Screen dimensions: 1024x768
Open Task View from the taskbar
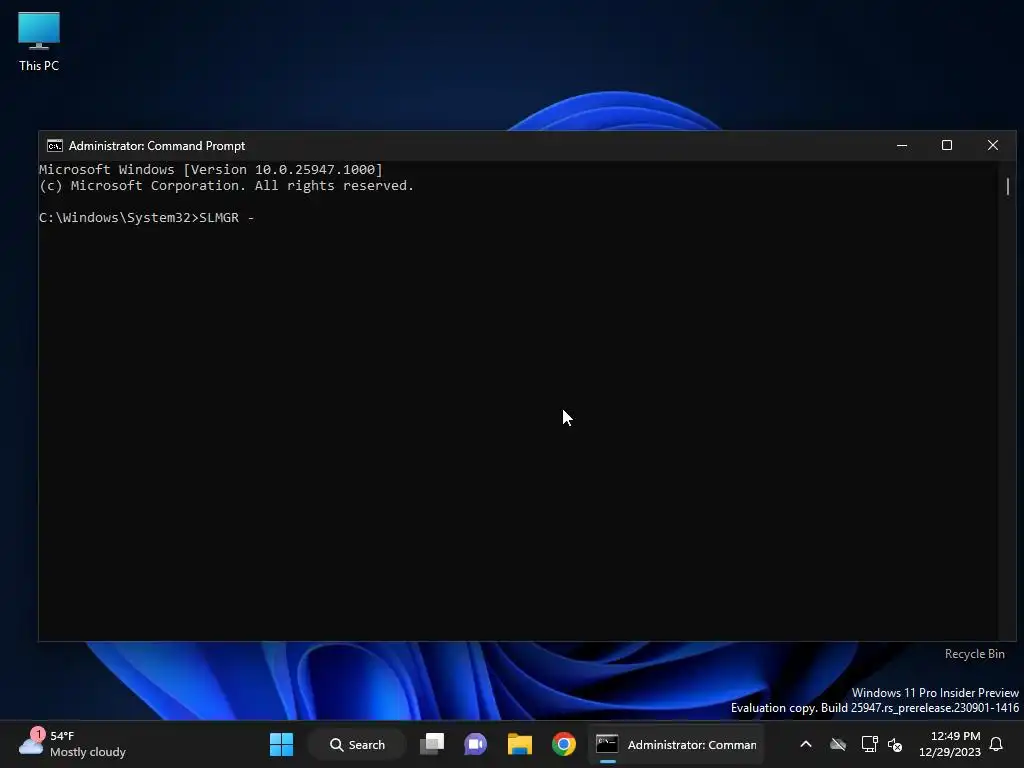[432, 744]
